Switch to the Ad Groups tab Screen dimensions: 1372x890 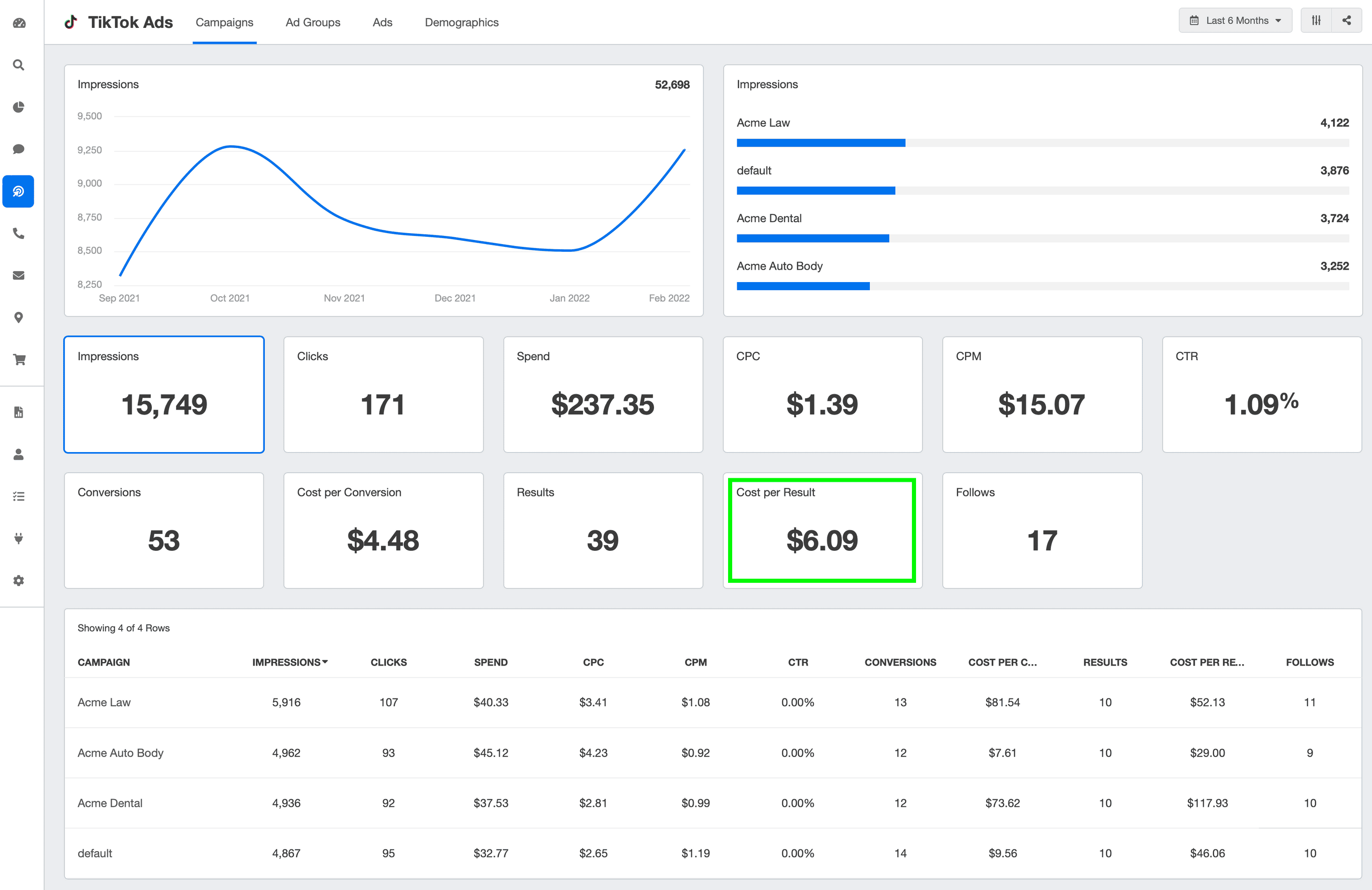pyautogui.click(x=312, y=22)
